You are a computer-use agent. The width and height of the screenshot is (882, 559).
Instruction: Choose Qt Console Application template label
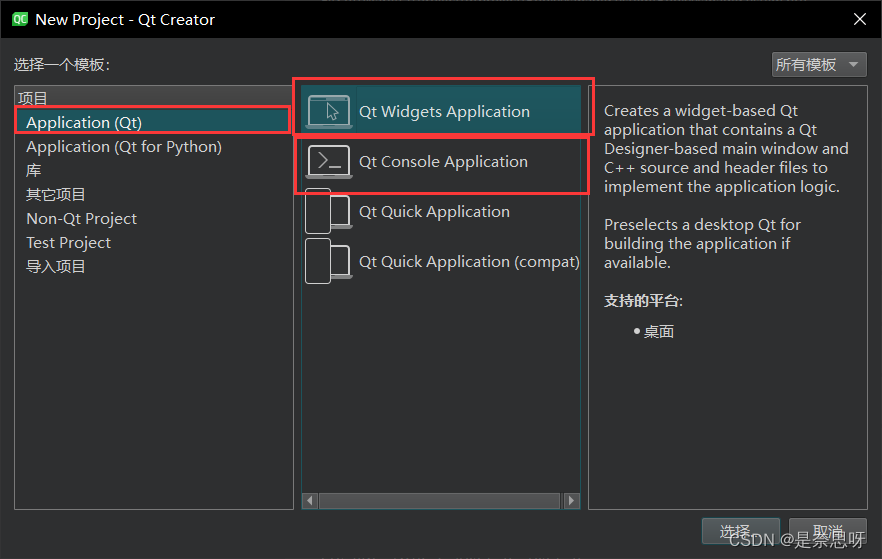443,161
